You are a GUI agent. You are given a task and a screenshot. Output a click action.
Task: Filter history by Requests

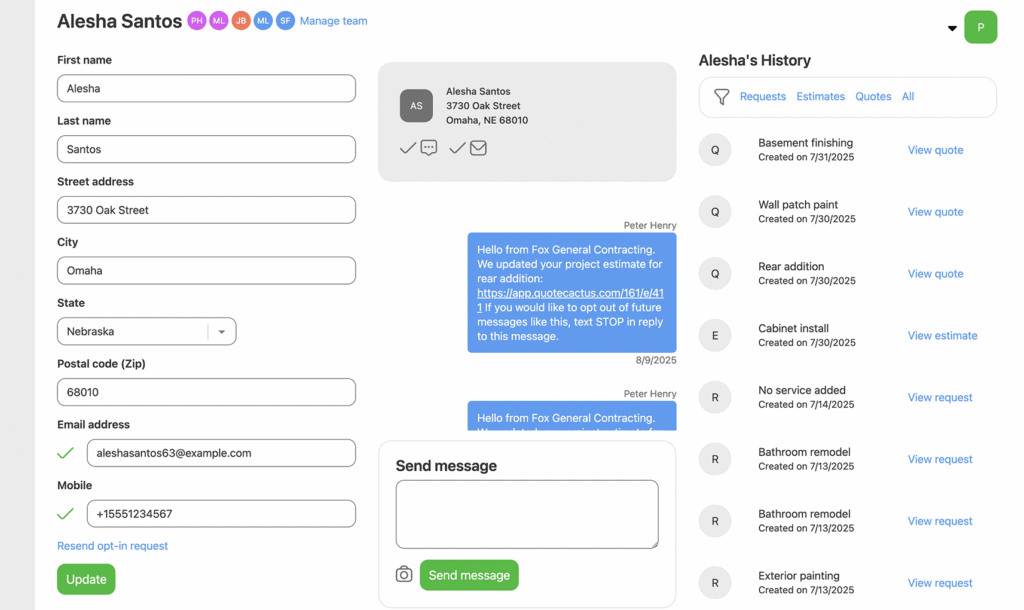(763, 97)
